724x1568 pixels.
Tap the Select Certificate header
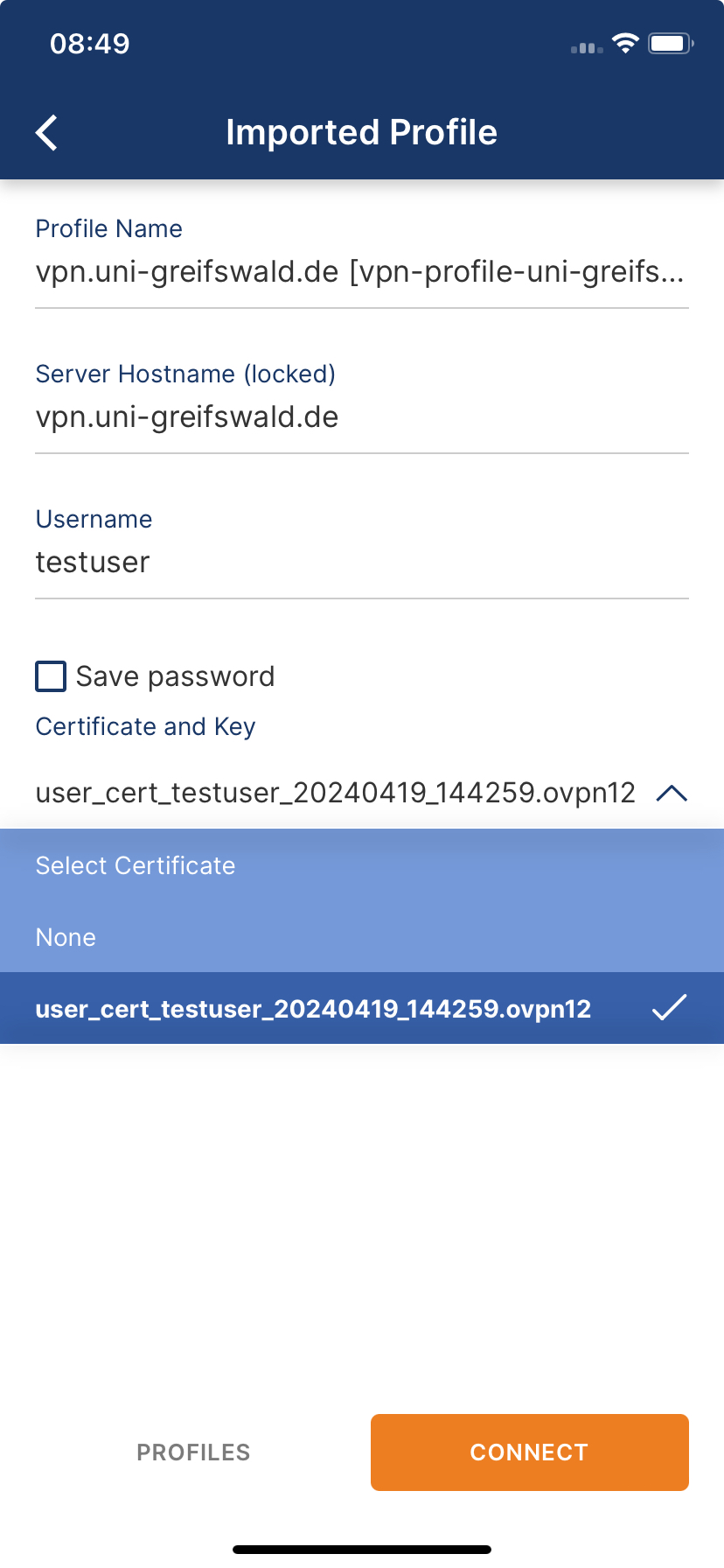tap(136, 865)
